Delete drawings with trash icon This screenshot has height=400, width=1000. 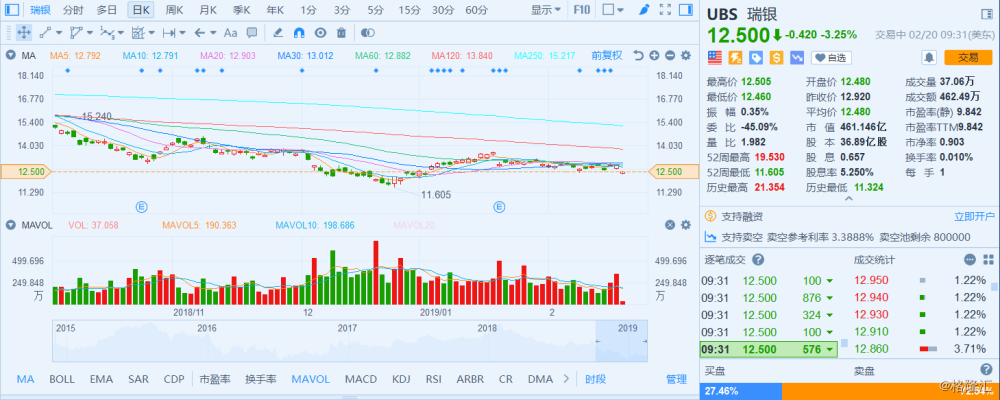point(341,33)
